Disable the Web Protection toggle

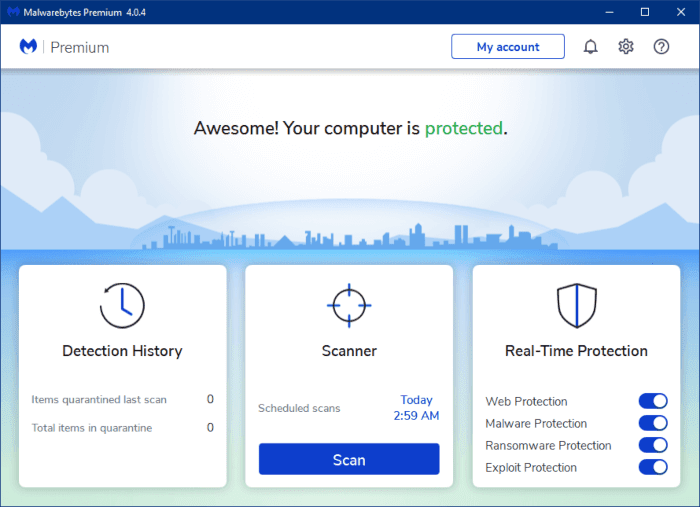pyautogui.click(x=653, y=401)
